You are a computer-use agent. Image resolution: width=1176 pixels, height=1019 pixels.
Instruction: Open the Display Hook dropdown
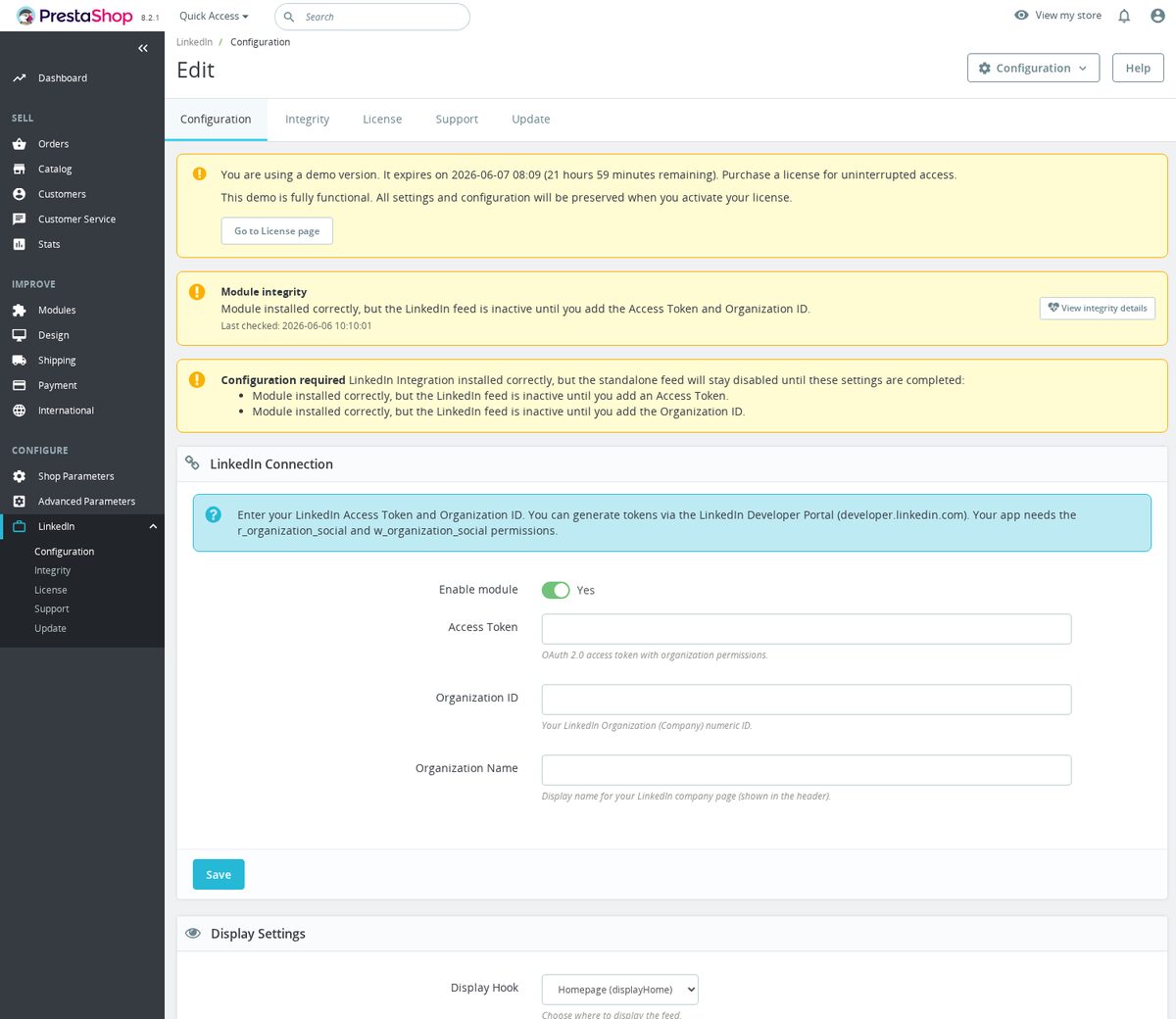[620, 990]
